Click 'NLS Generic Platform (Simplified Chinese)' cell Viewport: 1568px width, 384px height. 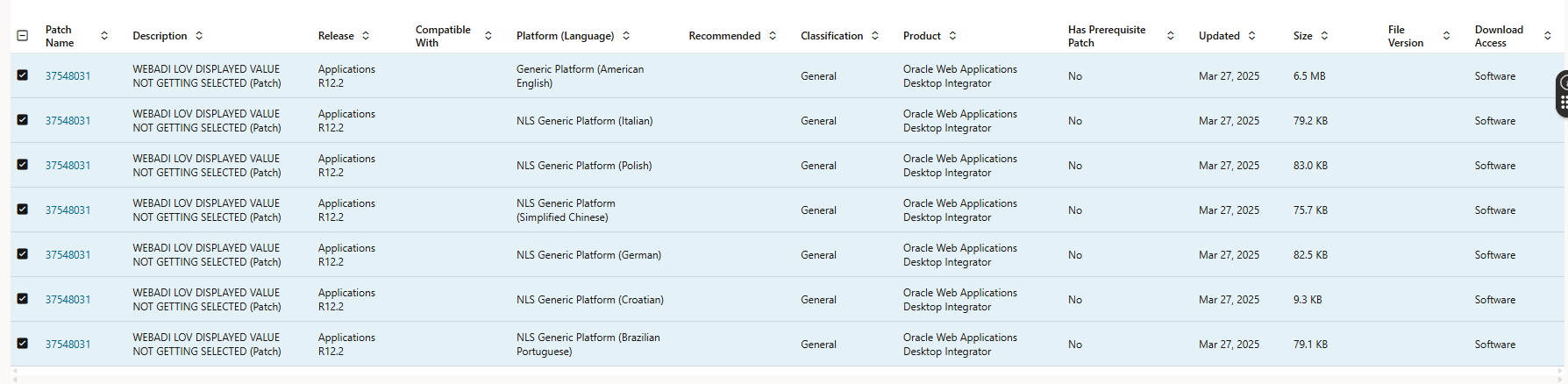[566, 210]
